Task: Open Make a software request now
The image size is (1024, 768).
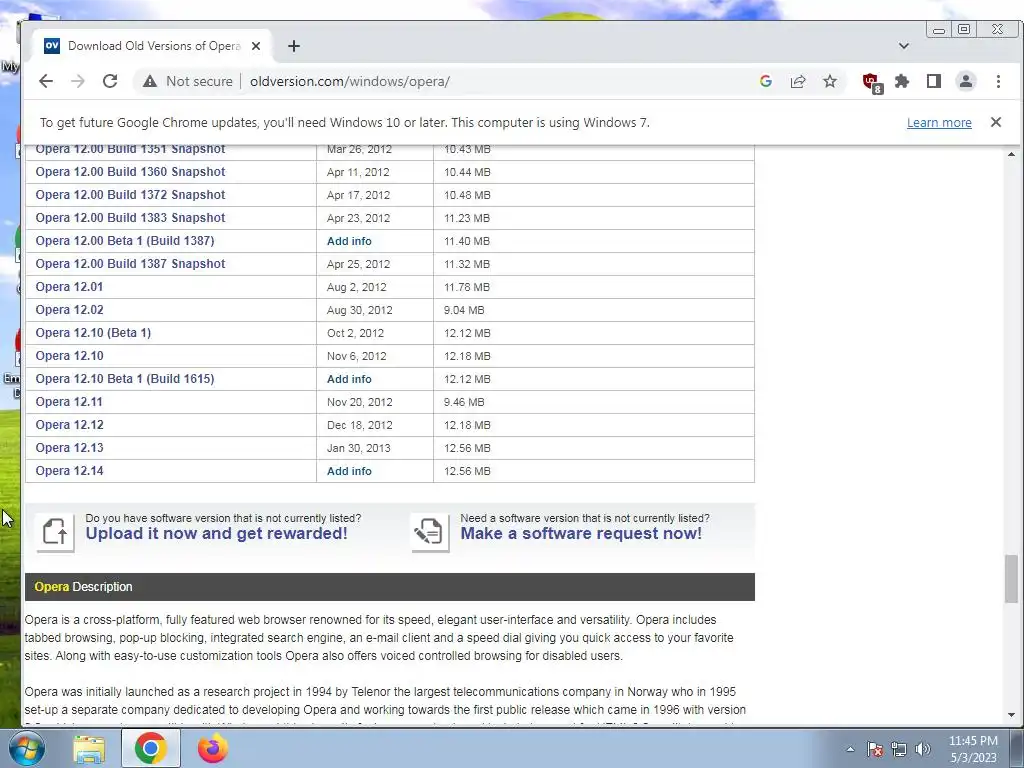Action: click(581, 534)
